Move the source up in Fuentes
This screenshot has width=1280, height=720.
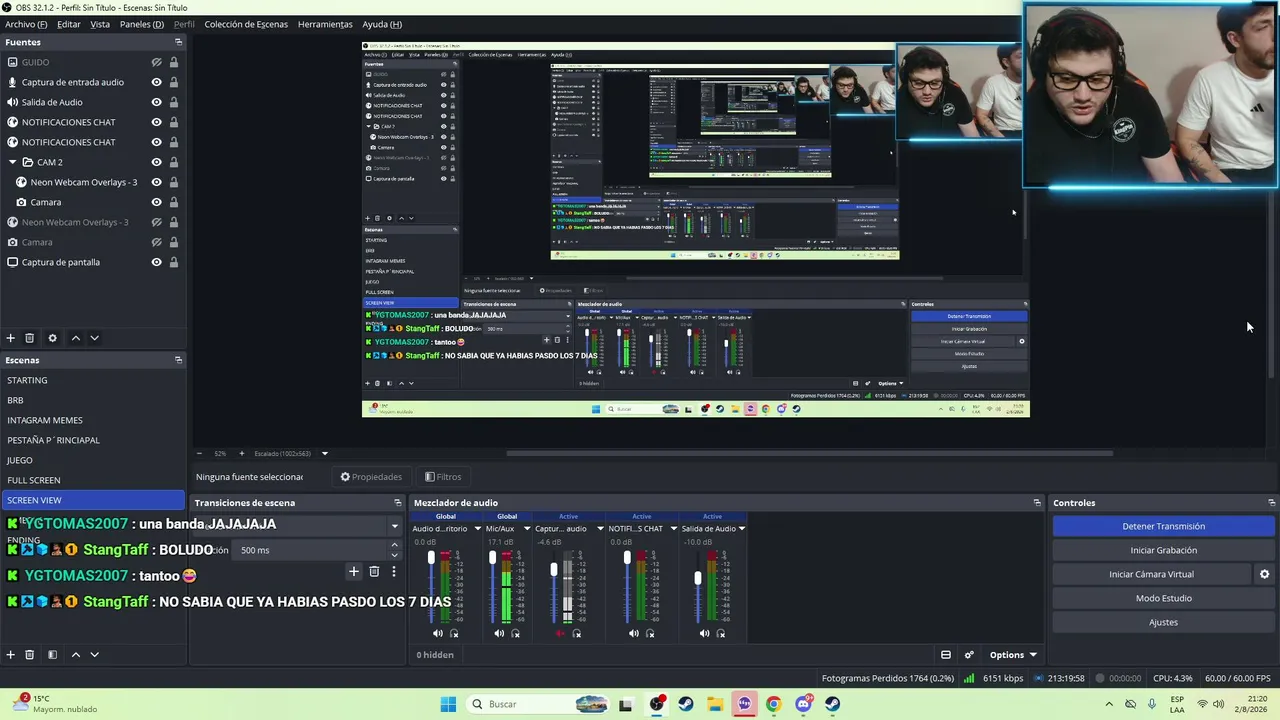click(76, 338)
